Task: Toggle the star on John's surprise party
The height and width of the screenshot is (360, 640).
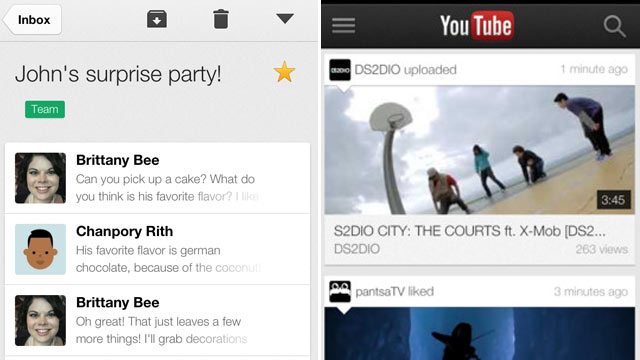Action: 284,72
